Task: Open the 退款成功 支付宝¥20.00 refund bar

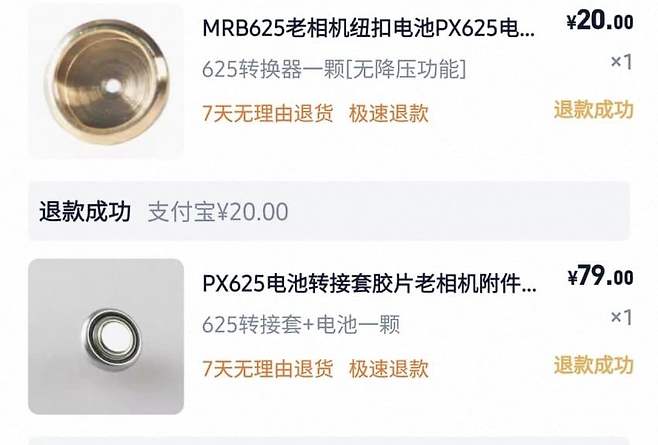Action: coord(329,211)
